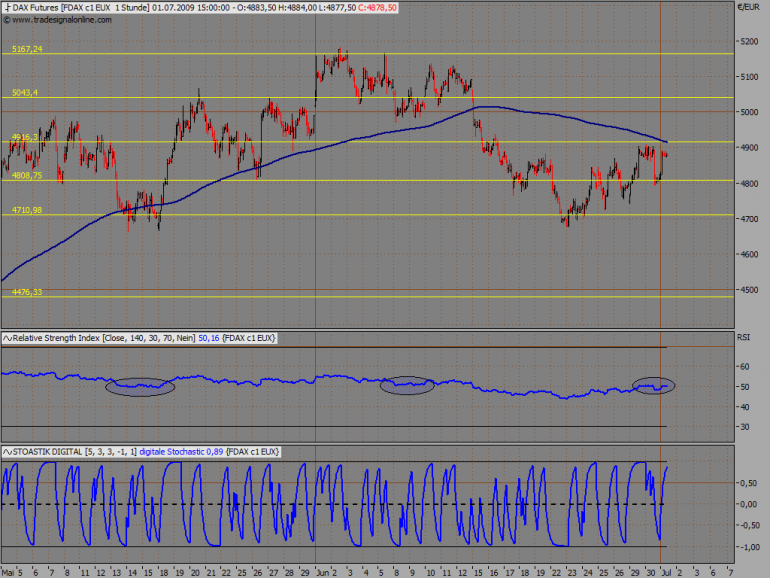
Task: Click the bar chart icon before DAX Futures title
Action: pyautogui.click(x=7, y=8)
